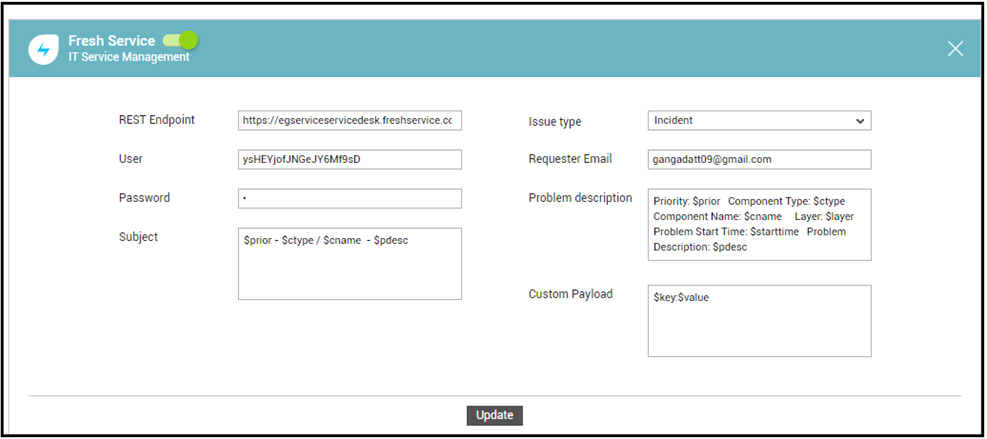Screen dimensions: 987x439
Task: Click the Fresh Service lightning logo icon
Action: [43, 49]
